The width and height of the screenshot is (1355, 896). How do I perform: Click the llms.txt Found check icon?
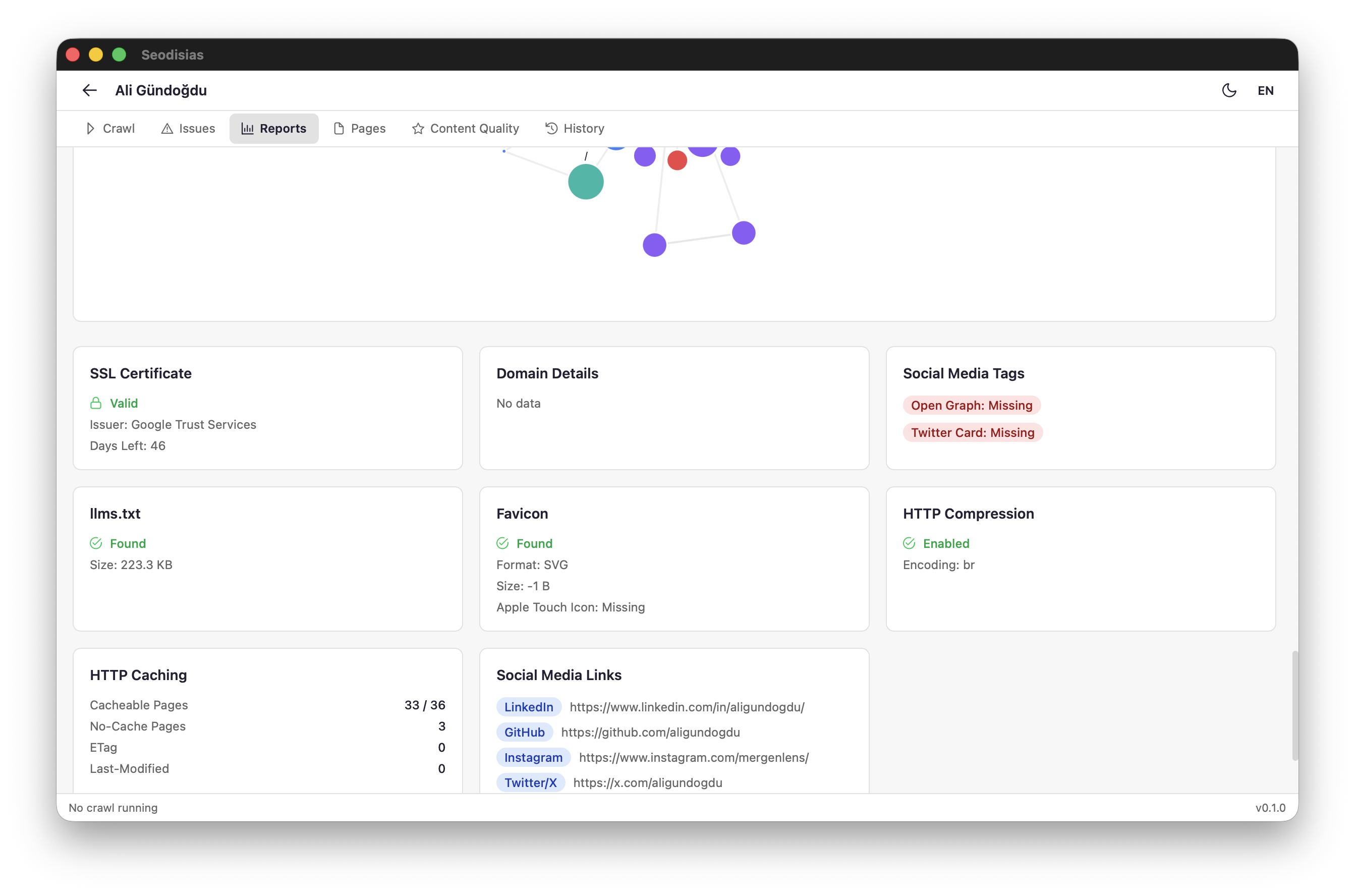[x=96, y=543]
